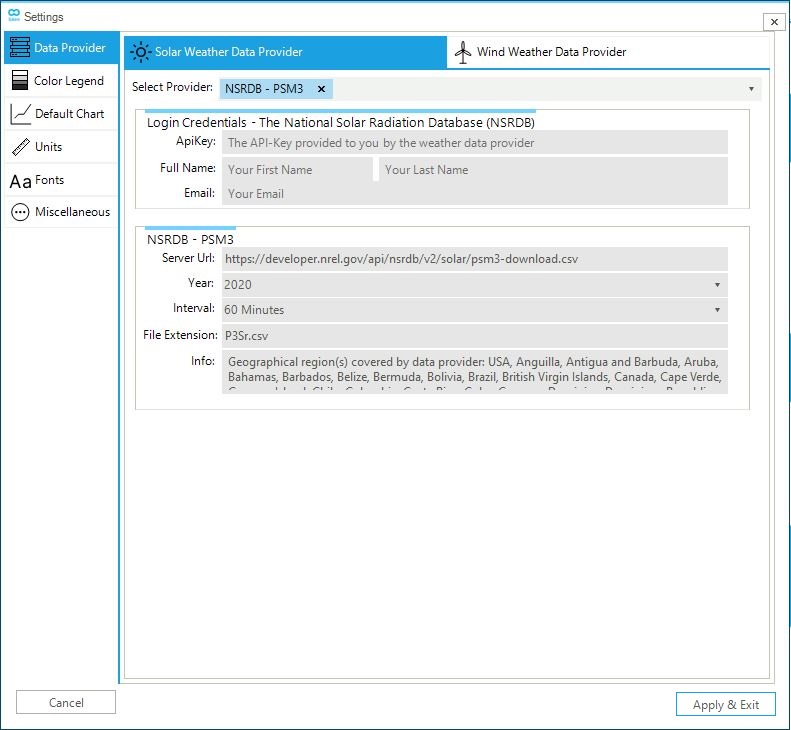The height and width of the screenshot is (730, 791).
Task: Click the Default Chart line icon
Action: pos(20,114)
